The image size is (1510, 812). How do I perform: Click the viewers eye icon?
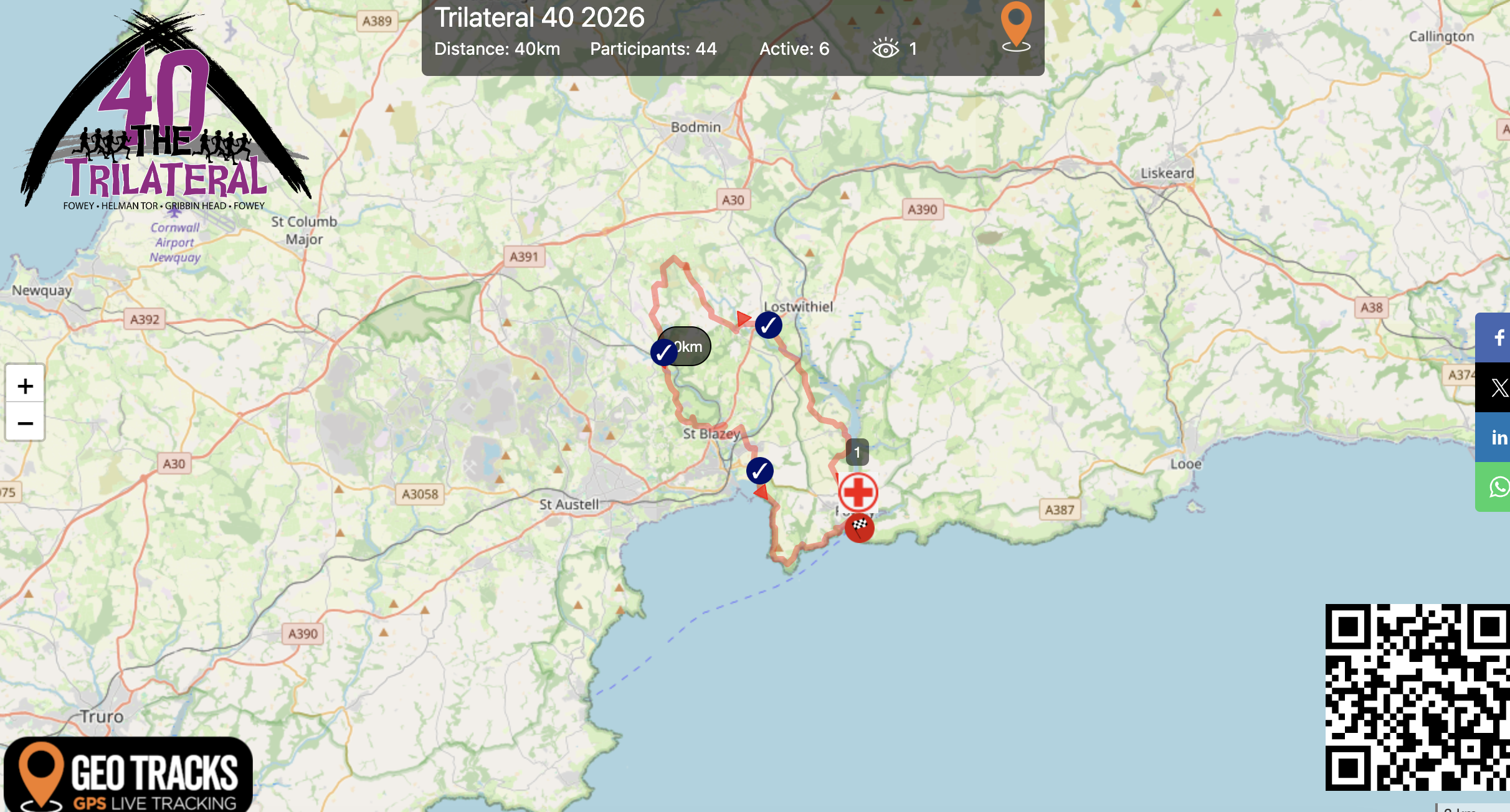point(885,49)
